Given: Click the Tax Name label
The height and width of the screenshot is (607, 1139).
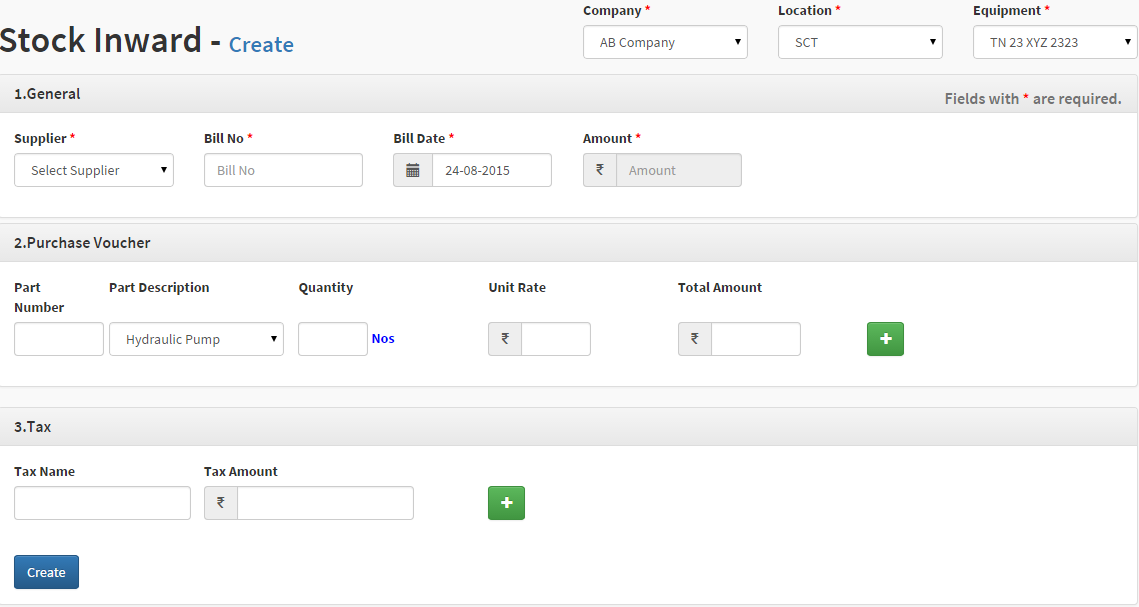Looking at the screenshot, I should coord(44,471).
